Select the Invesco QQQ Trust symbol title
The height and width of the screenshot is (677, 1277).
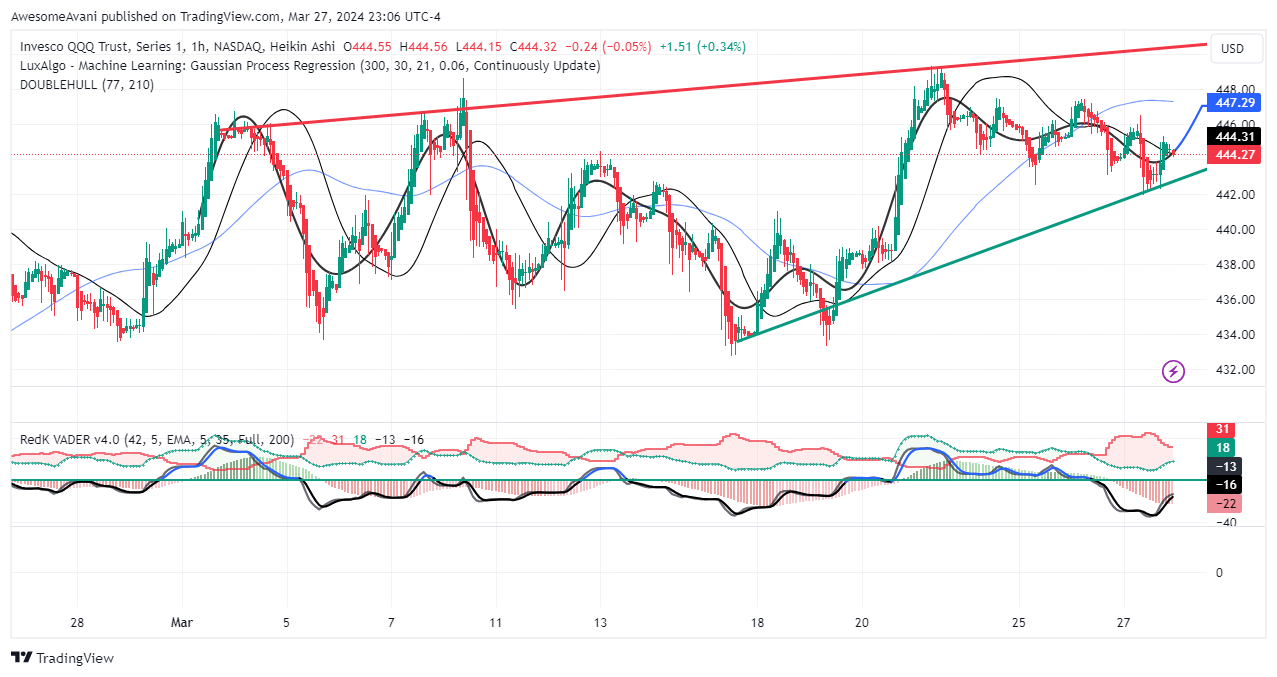pyautogui.click(x=178, y=47)
